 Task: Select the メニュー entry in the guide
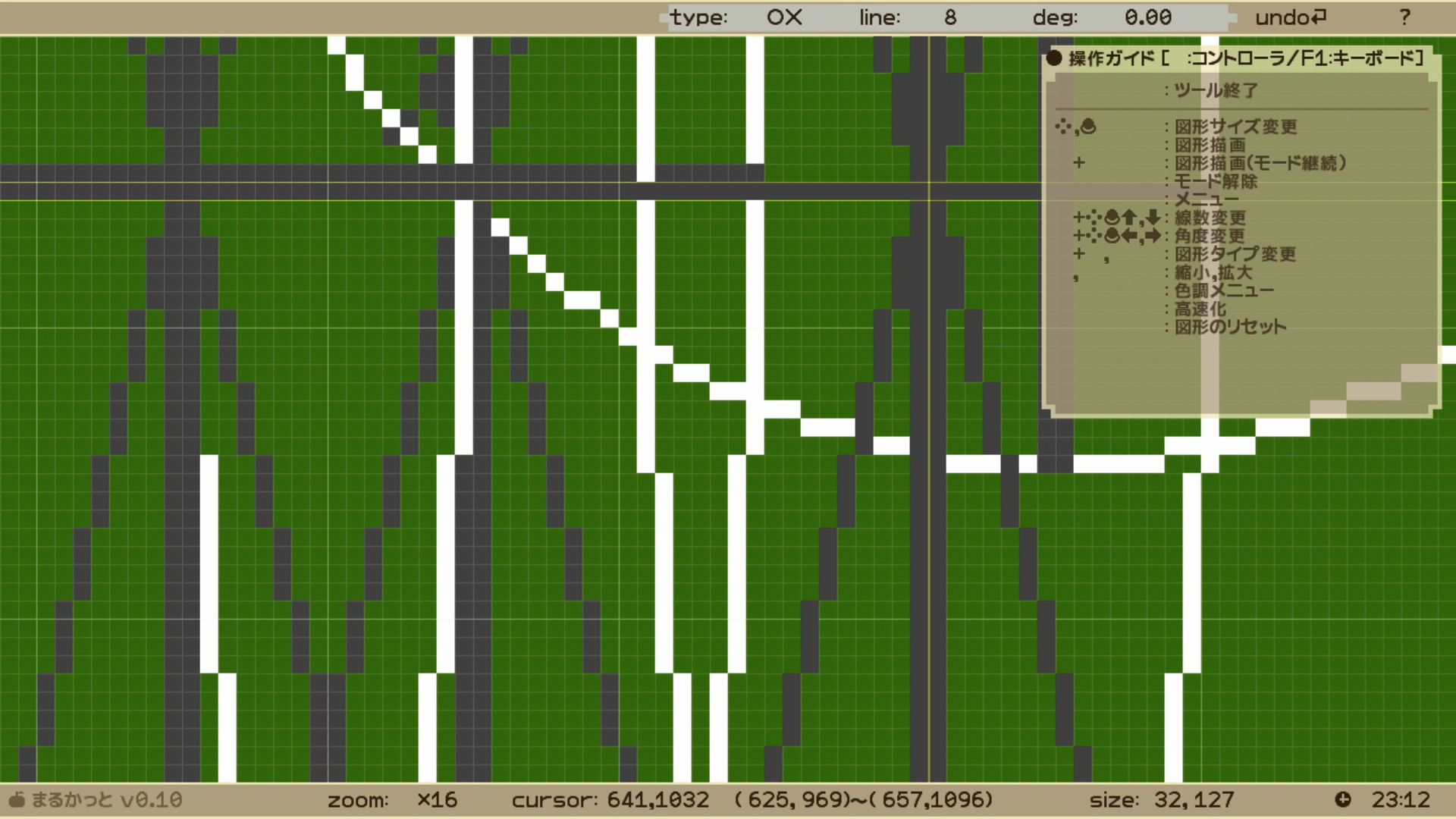pyautogui.click(x=1207, y=199)
